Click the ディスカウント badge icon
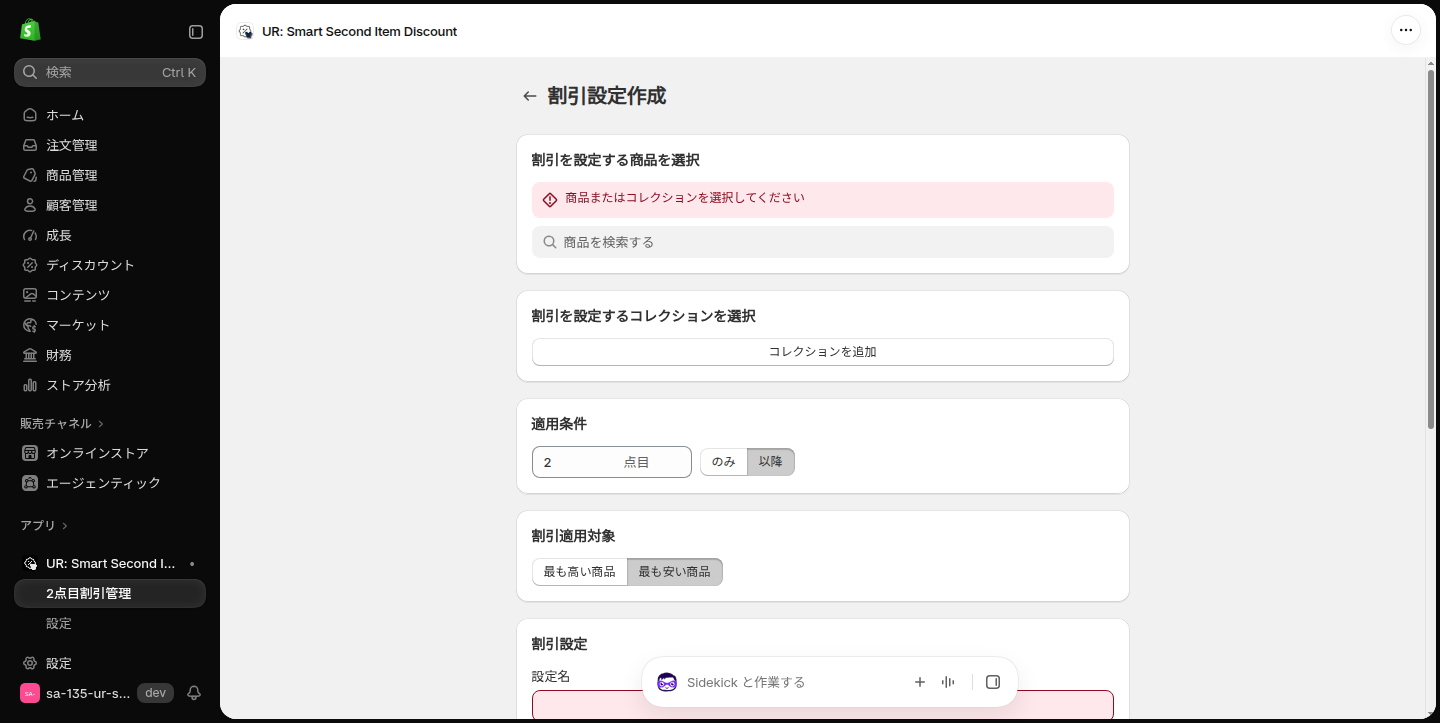This screenshot has width=1440, height=723. click(30, 265)
